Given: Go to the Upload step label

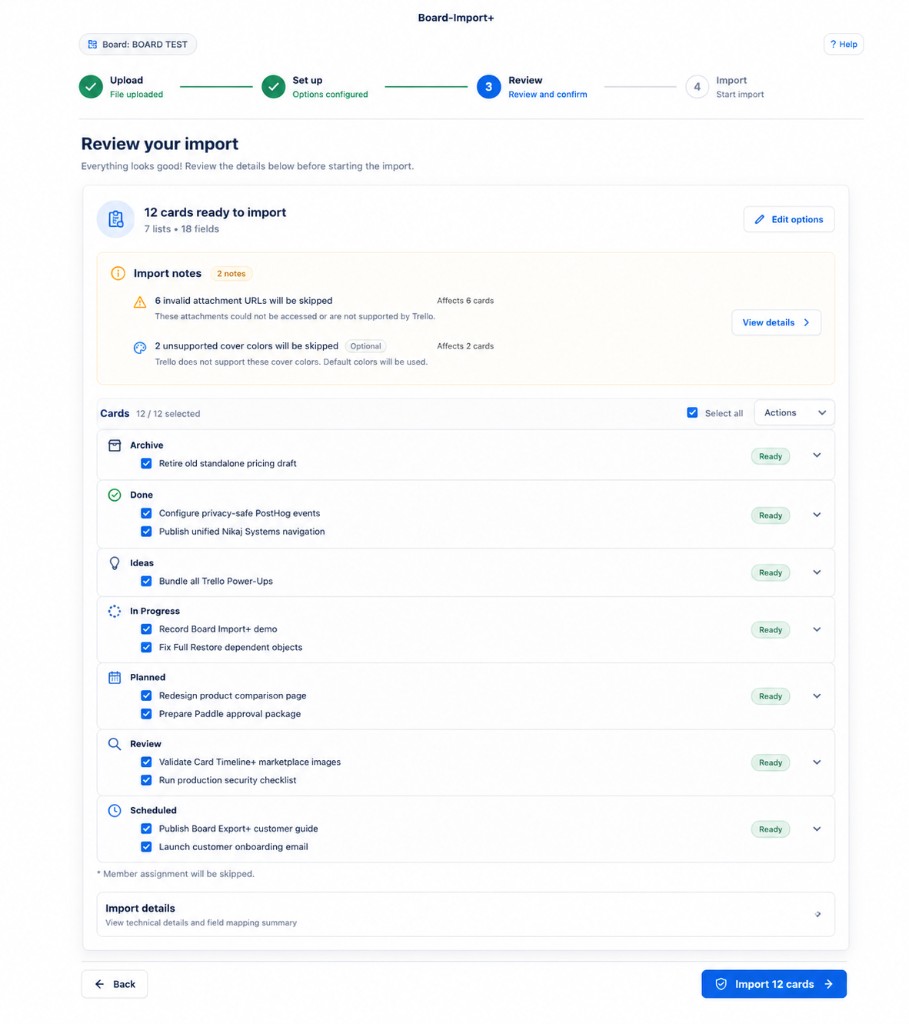Looking at the screenshot, I should [x=126, y=80].
